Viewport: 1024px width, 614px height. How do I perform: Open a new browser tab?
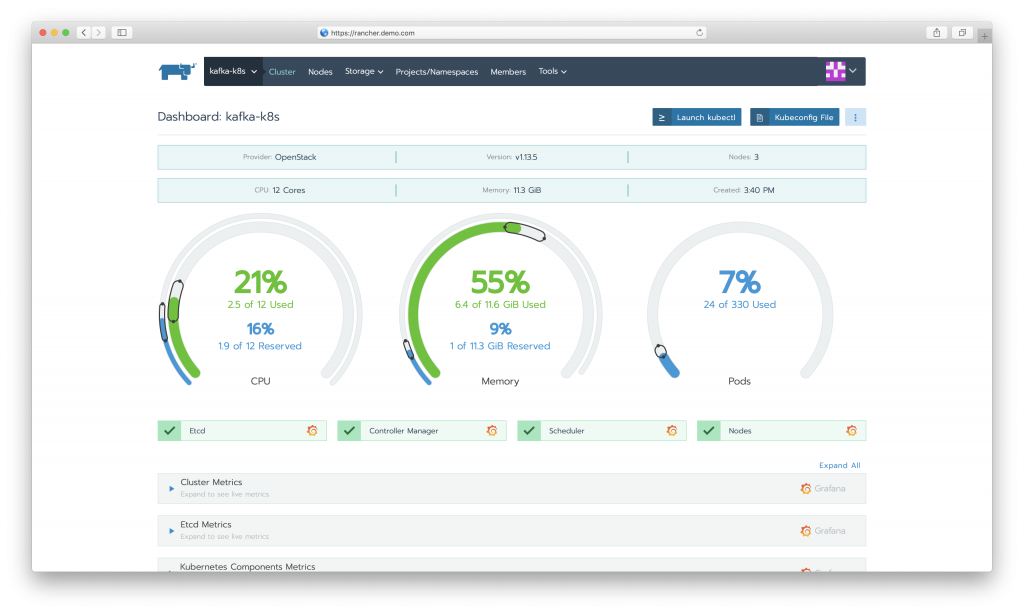(x=984, y=36)
